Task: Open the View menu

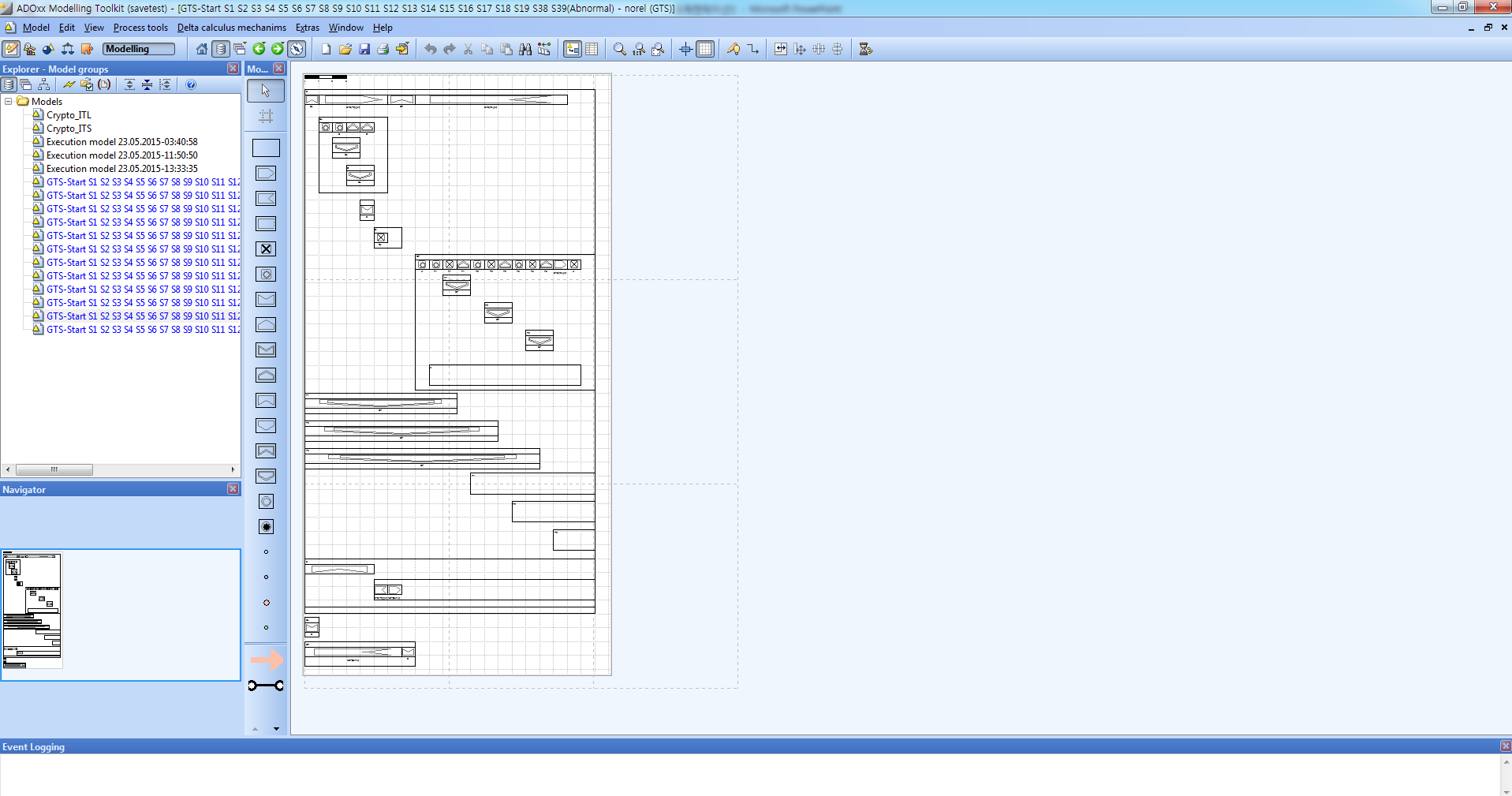Action: click(x=94, y=28)
